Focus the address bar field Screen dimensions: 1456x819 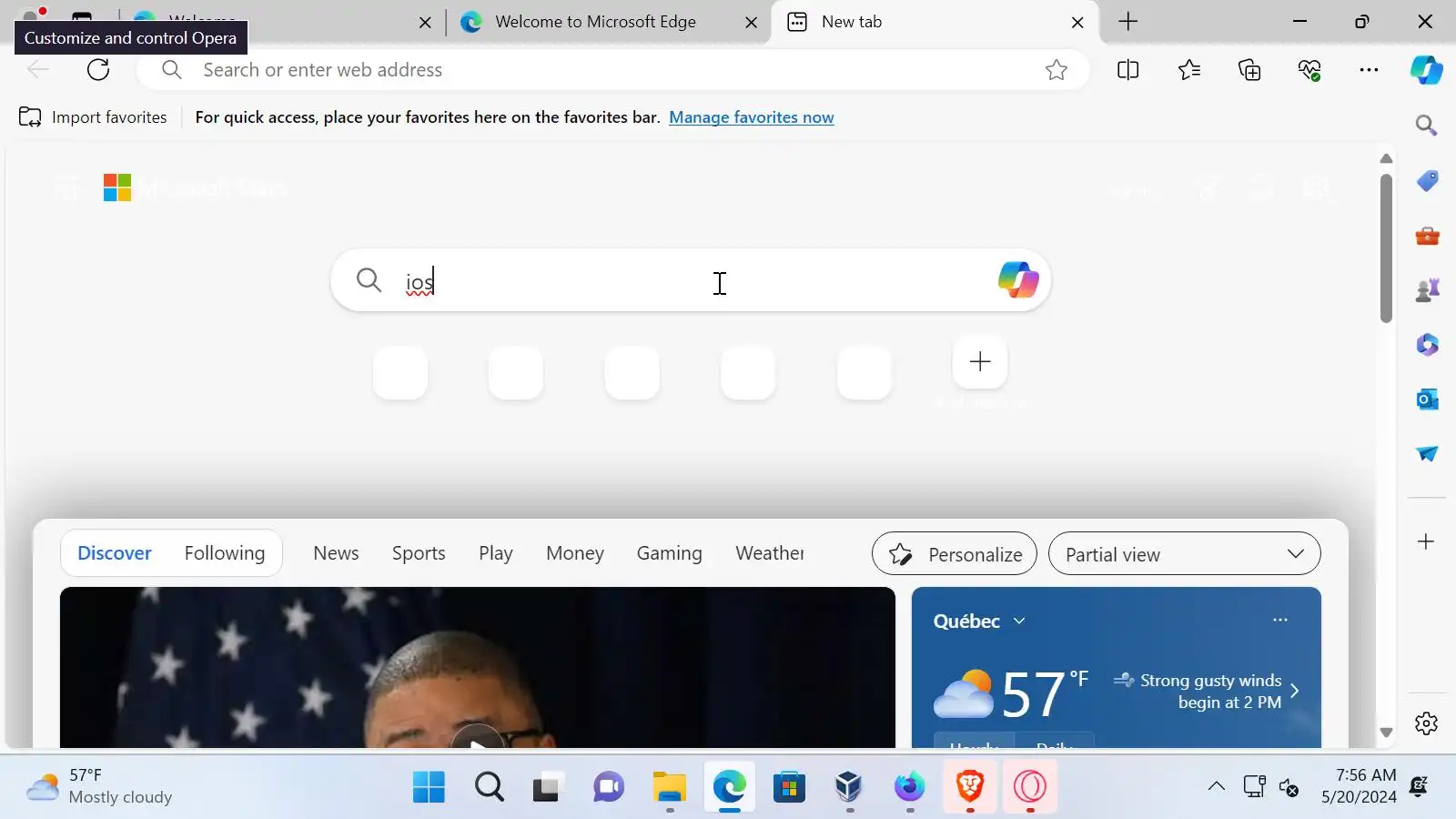pos(612,70)
